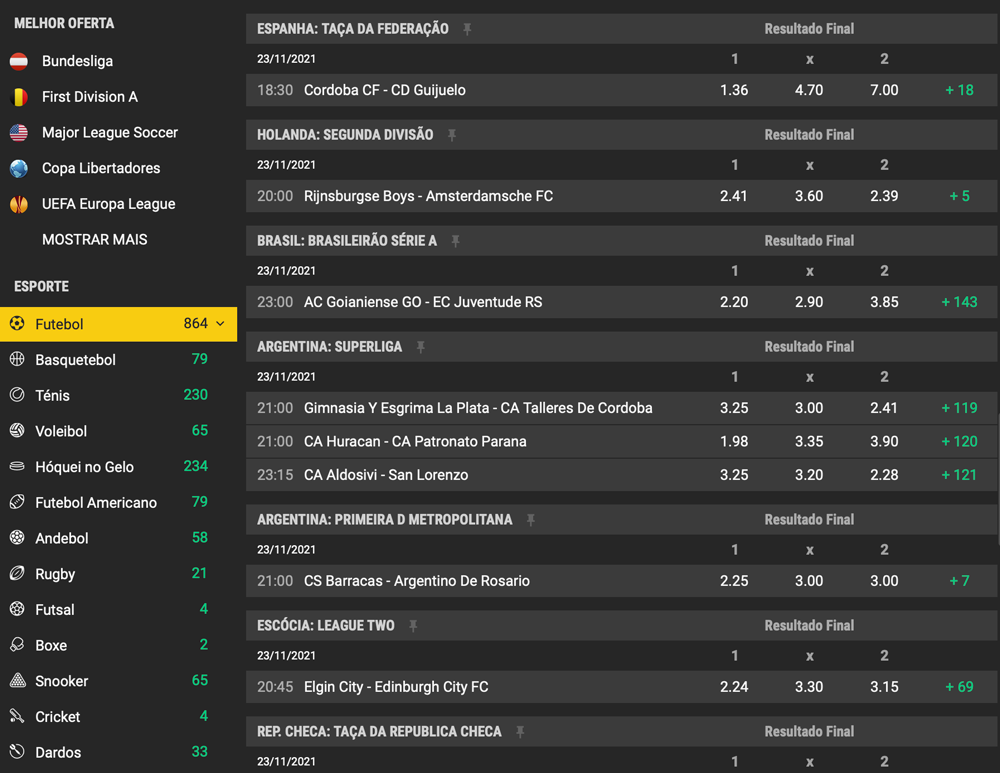Expand +119 markets for Gimnasia Y Esgrima match
Screen dimensions: 1000x773
959,408
